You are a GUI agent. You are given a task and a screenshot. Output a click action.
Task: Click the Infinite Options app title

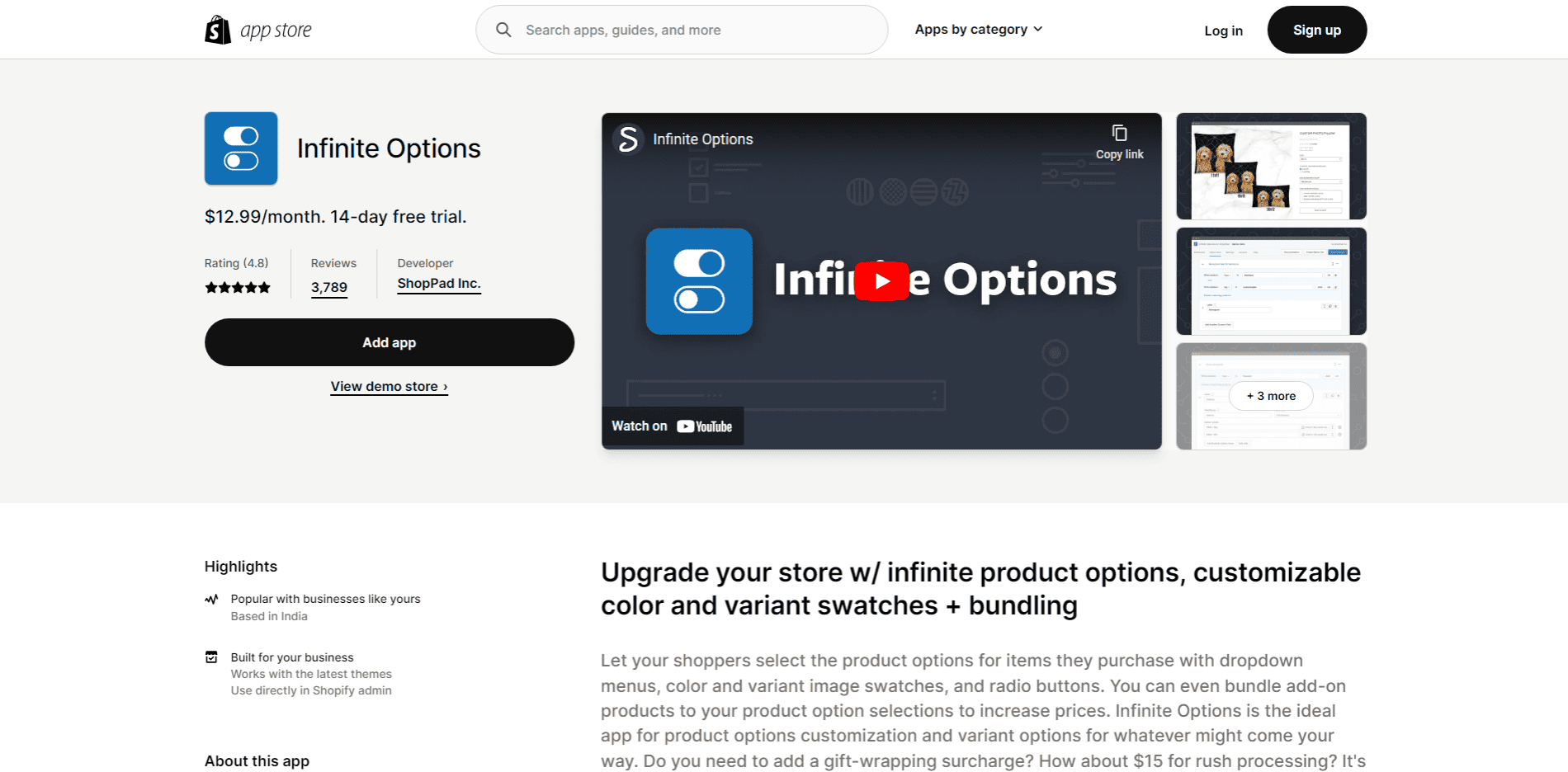[x=389, y=148]
